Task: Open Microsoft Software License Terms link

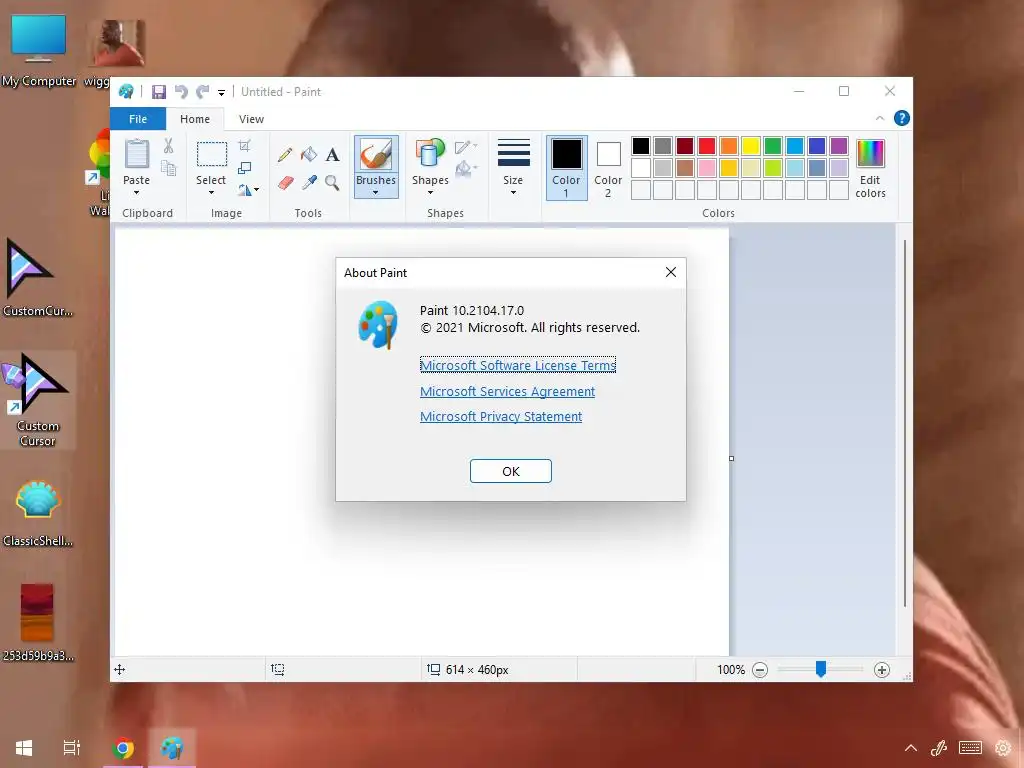Action: (x=518, y=366)
